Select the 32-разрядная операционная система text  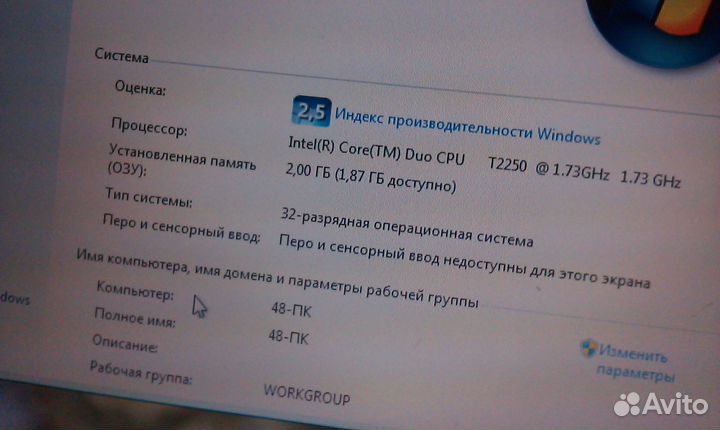coord(407,227)
